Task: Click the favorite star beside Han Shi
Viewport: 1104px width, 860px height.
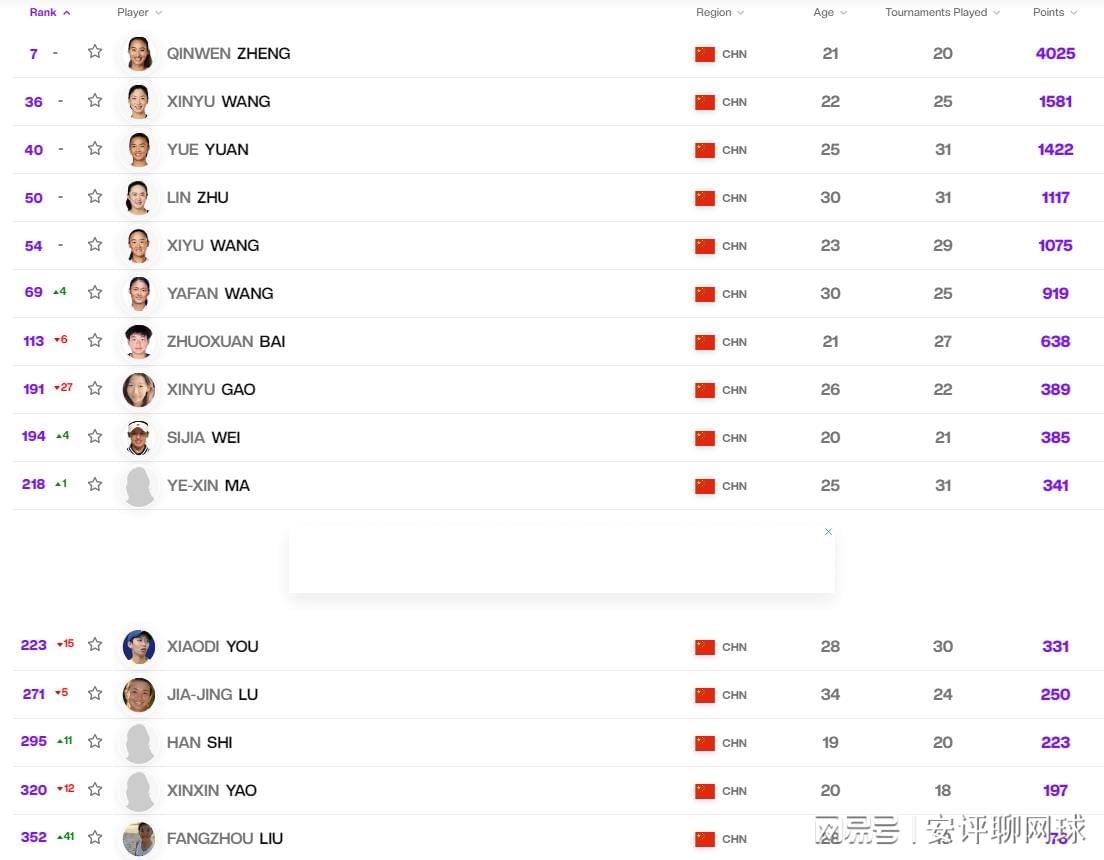Action: 95,741
